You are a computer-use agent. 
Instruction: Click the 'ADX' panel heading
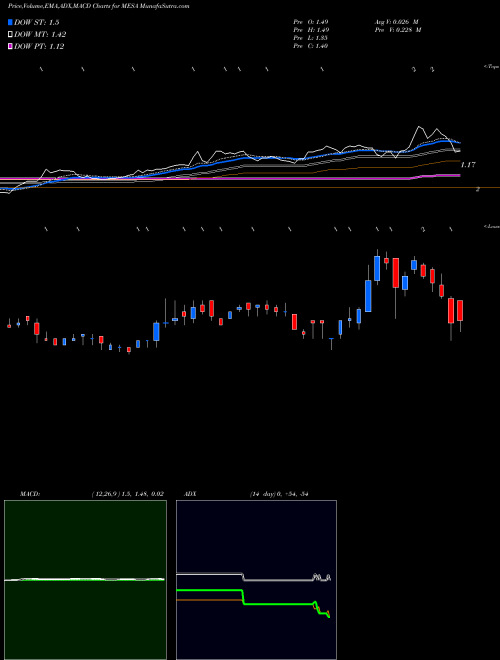pos(190,494)
